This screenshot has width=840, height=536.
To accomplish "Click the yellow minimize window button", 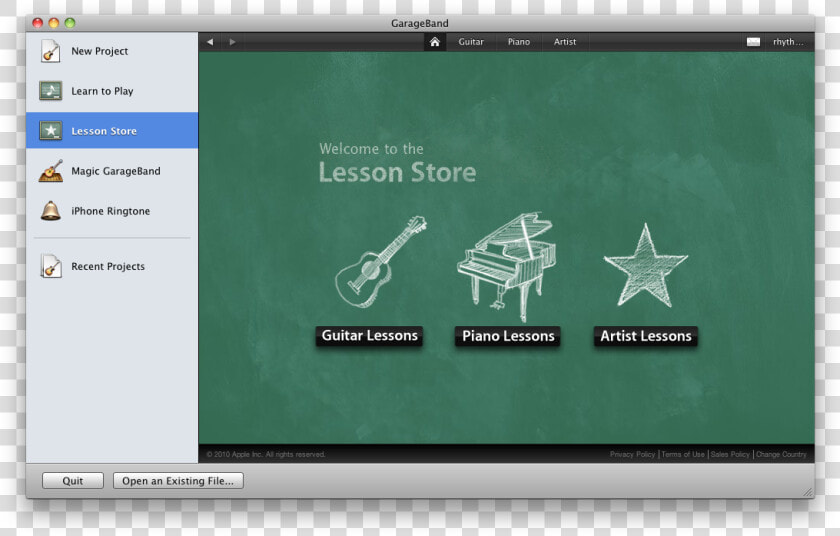I will click(x=54, y=22).
